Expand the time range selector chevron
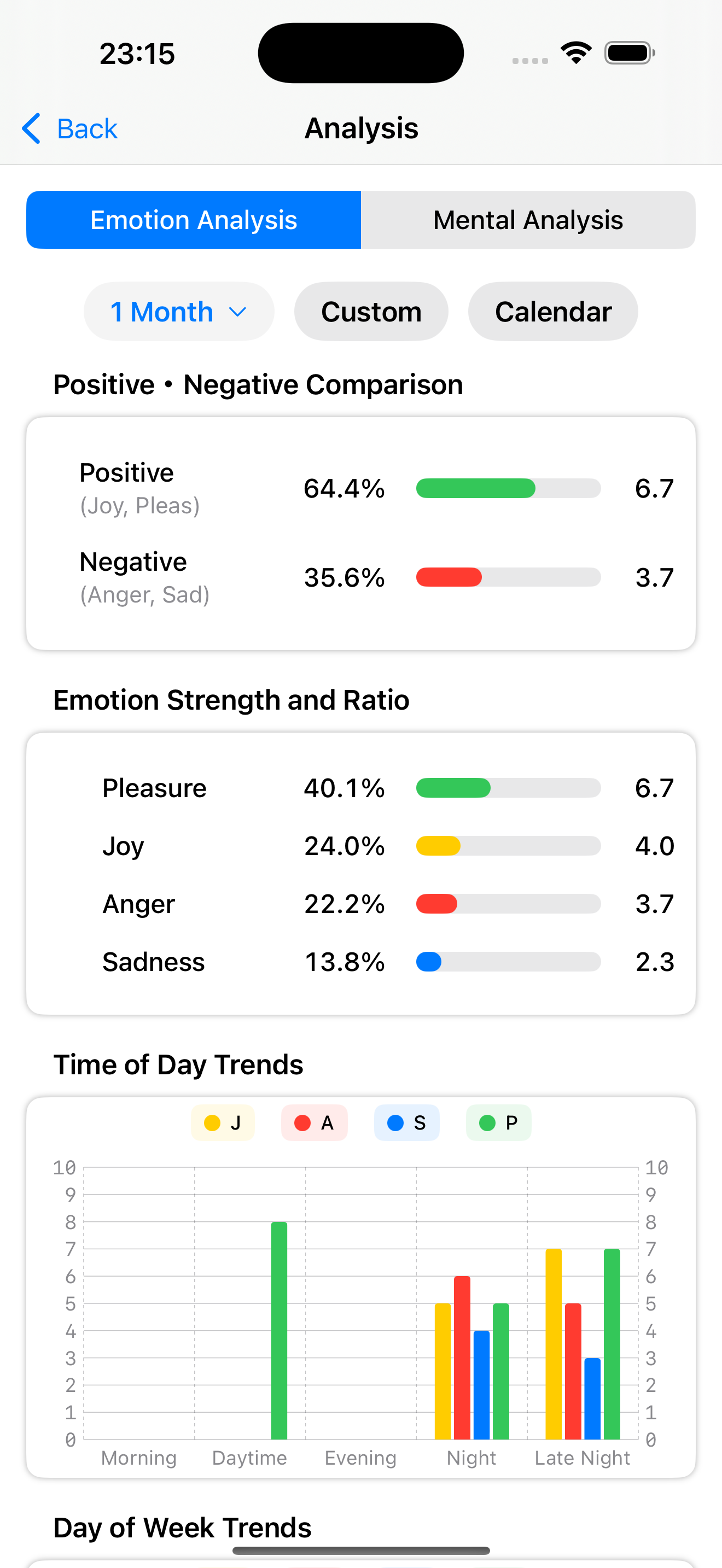The image size is (722, 1568). 238,311
